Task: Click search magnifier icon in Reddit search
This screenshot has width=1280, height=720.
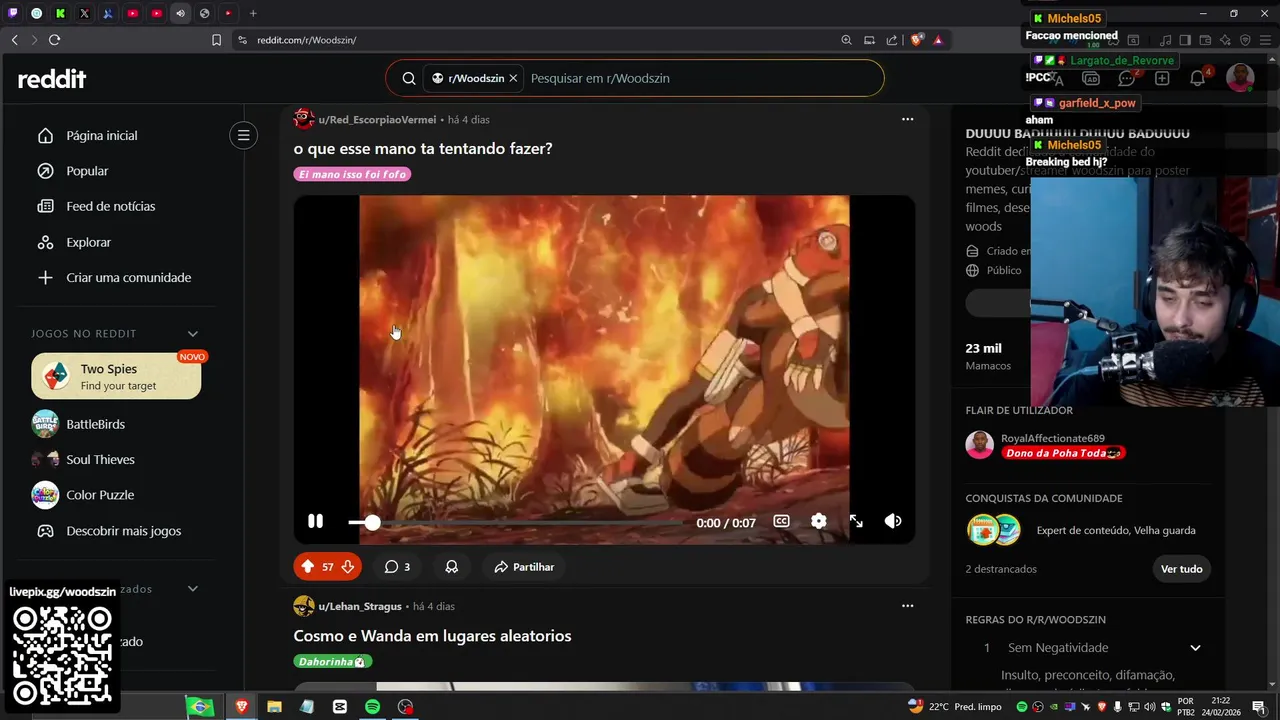Action: click(409, 78)
